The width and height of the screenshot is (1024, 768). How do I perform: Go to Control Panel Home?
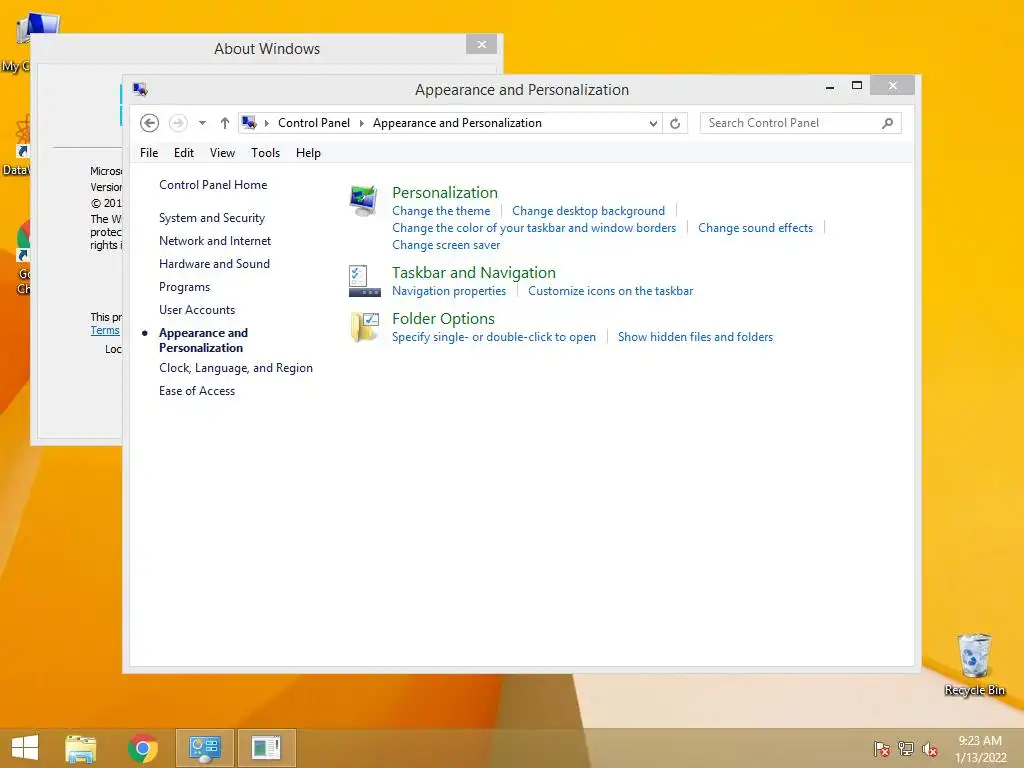click(x=213, y=185)
